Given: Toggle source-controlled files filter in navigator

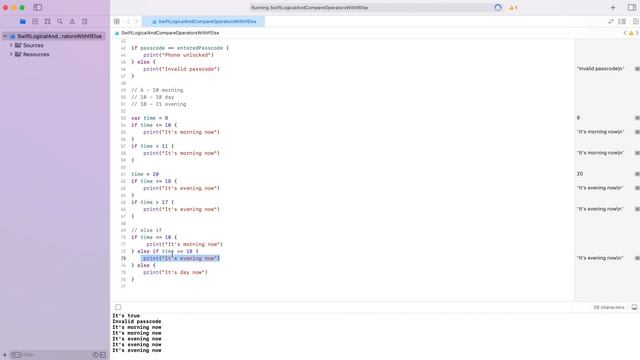Looking at the screenshot, I should [102, 355].
